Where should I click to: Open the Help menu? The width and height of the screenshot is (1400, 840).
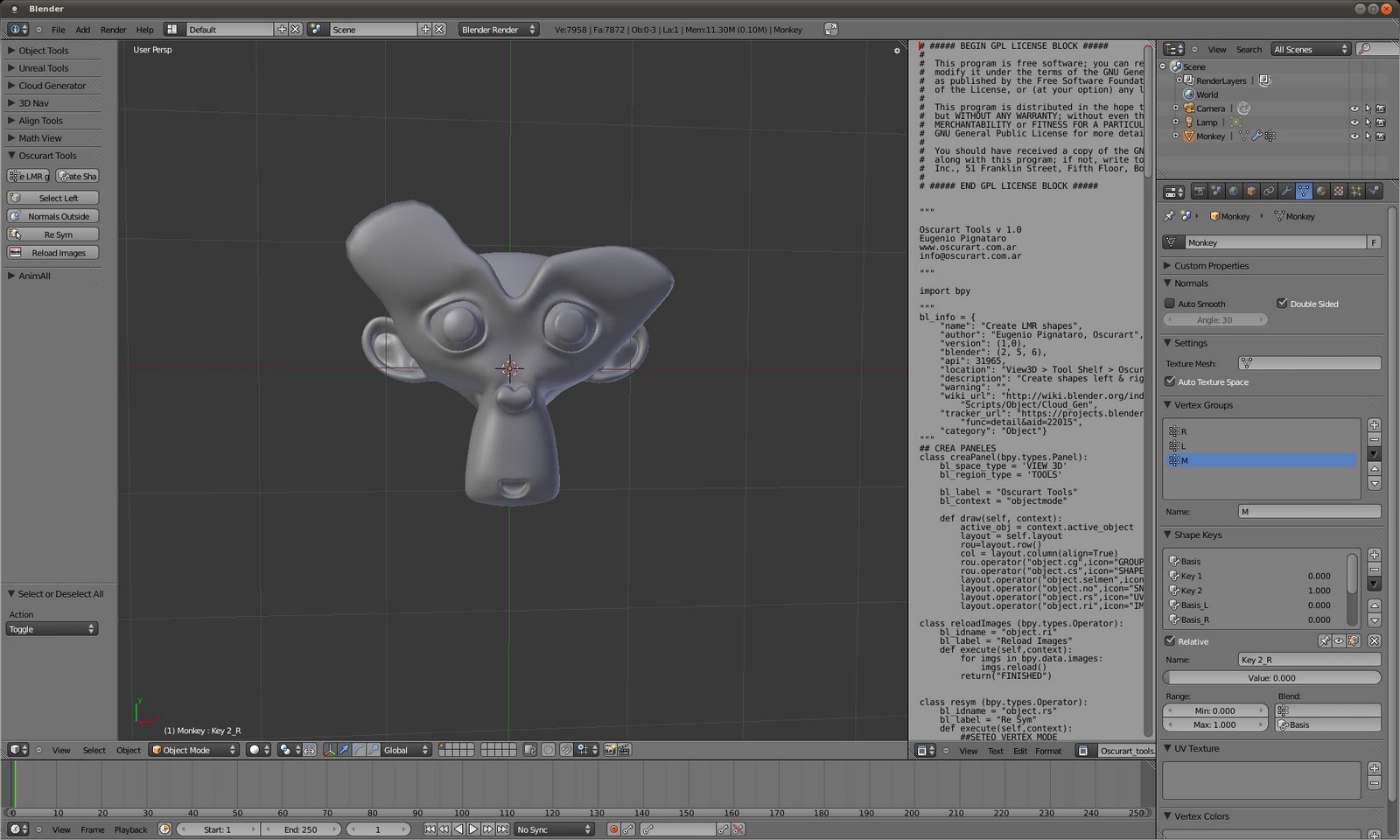pos(145,30)
